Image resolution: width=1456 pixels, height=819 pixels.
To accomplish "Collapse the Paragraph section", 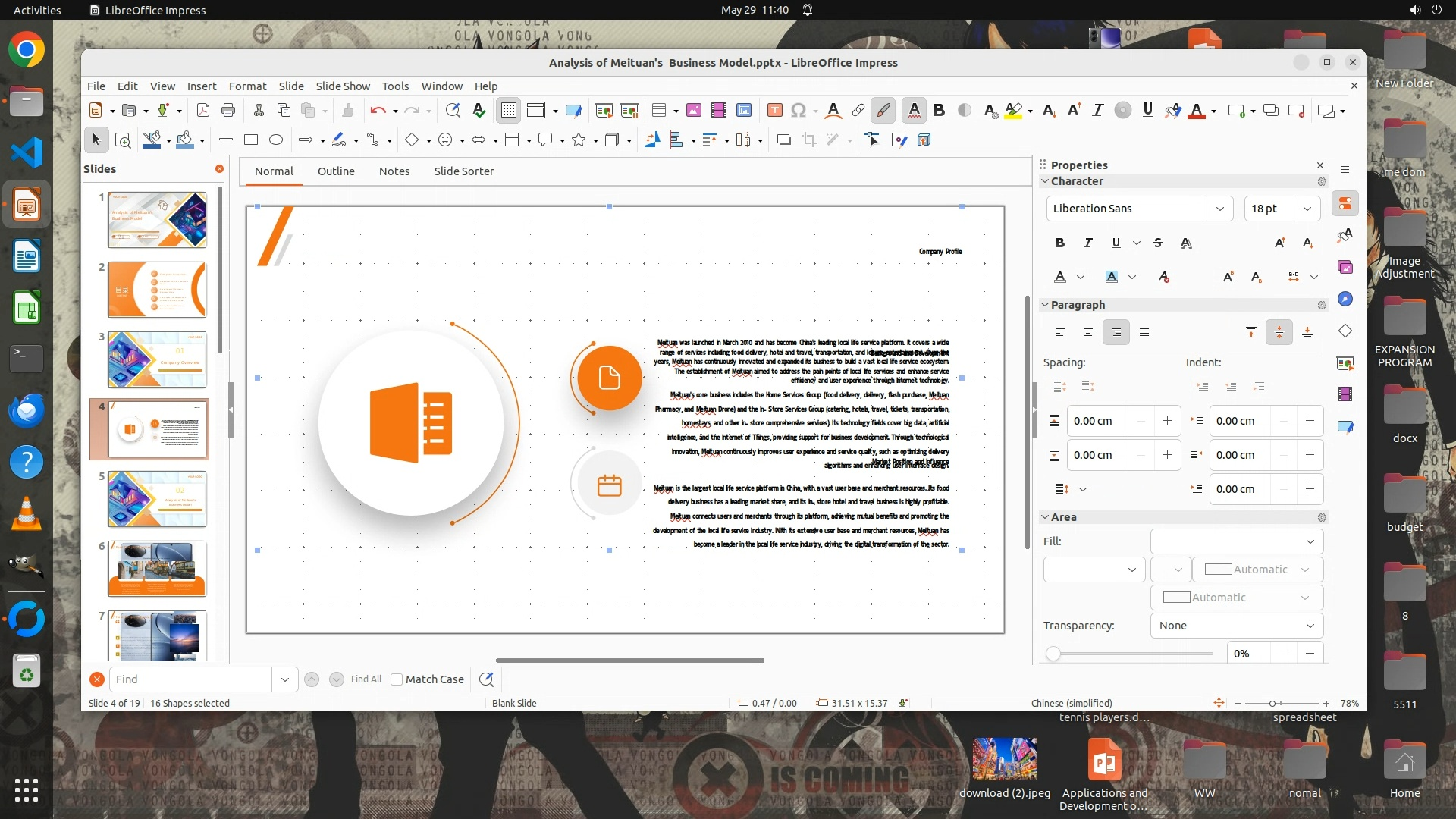I will coord(1045,305).
